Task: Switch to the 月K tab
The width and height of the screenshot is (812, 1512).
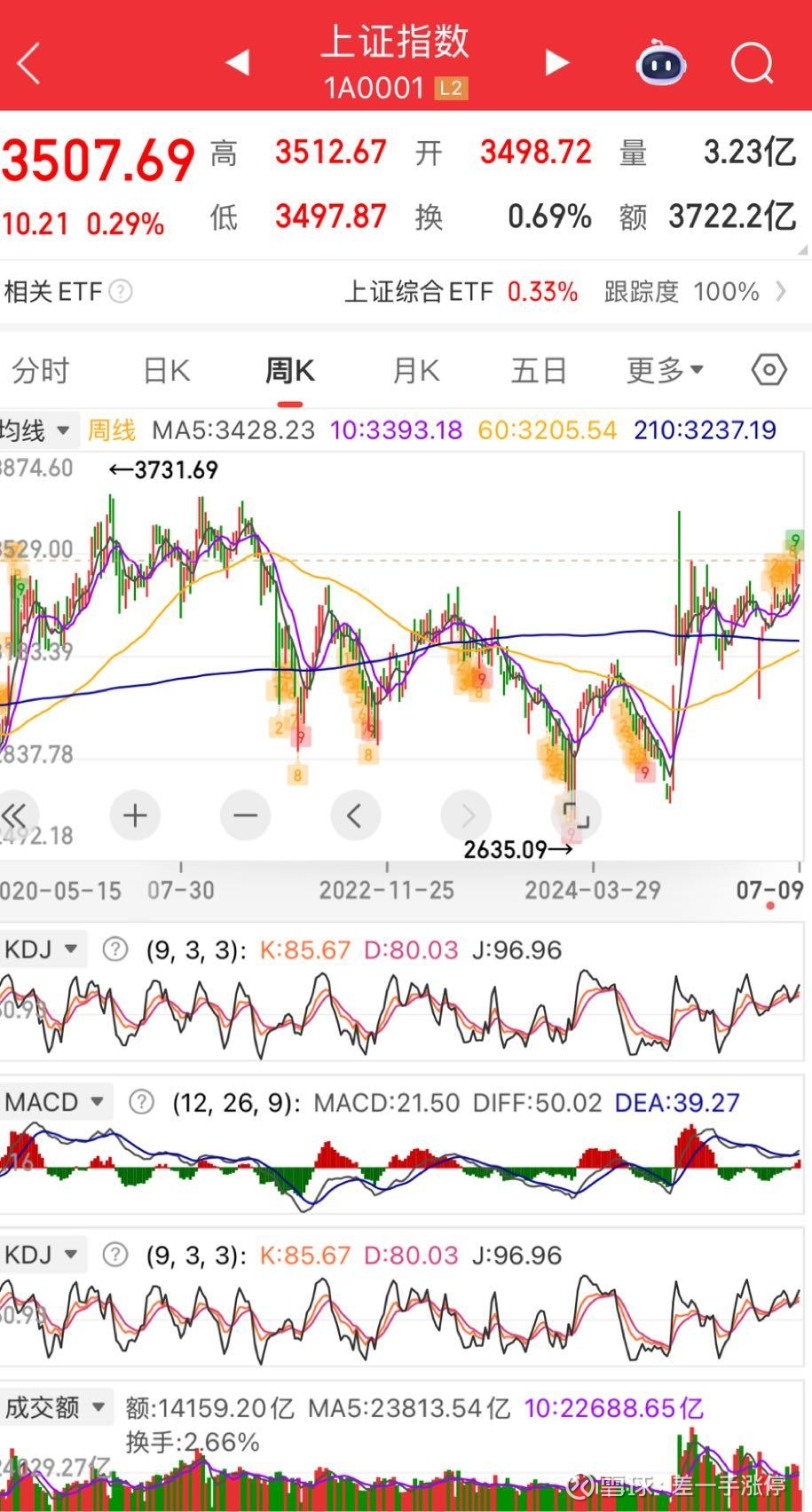Action: point(415,370)
